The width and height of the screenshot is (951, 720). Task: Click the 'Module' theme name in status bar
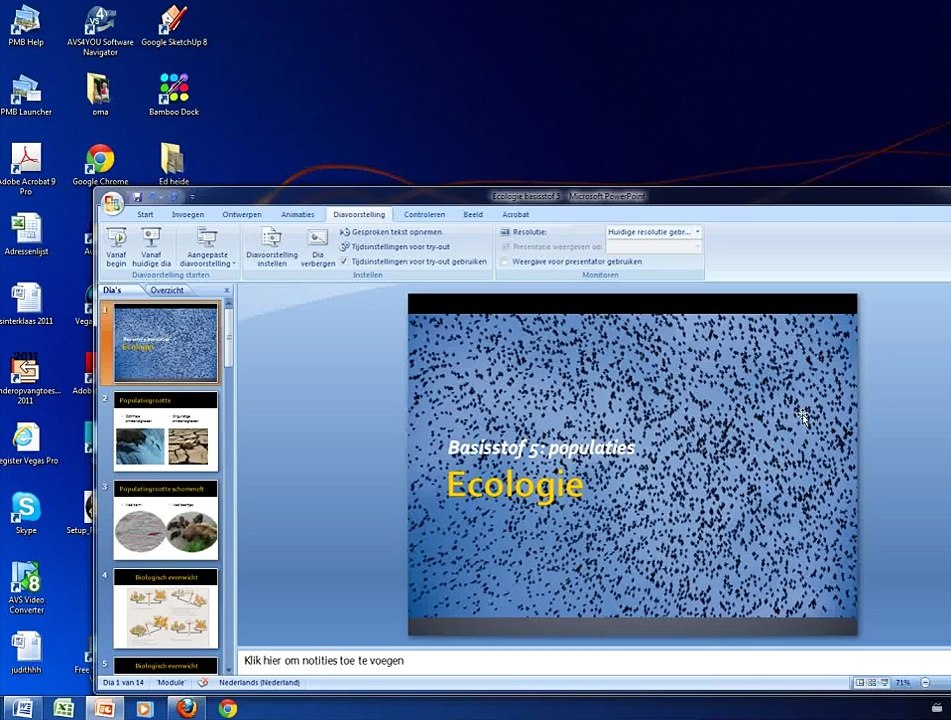coord(170,682)
